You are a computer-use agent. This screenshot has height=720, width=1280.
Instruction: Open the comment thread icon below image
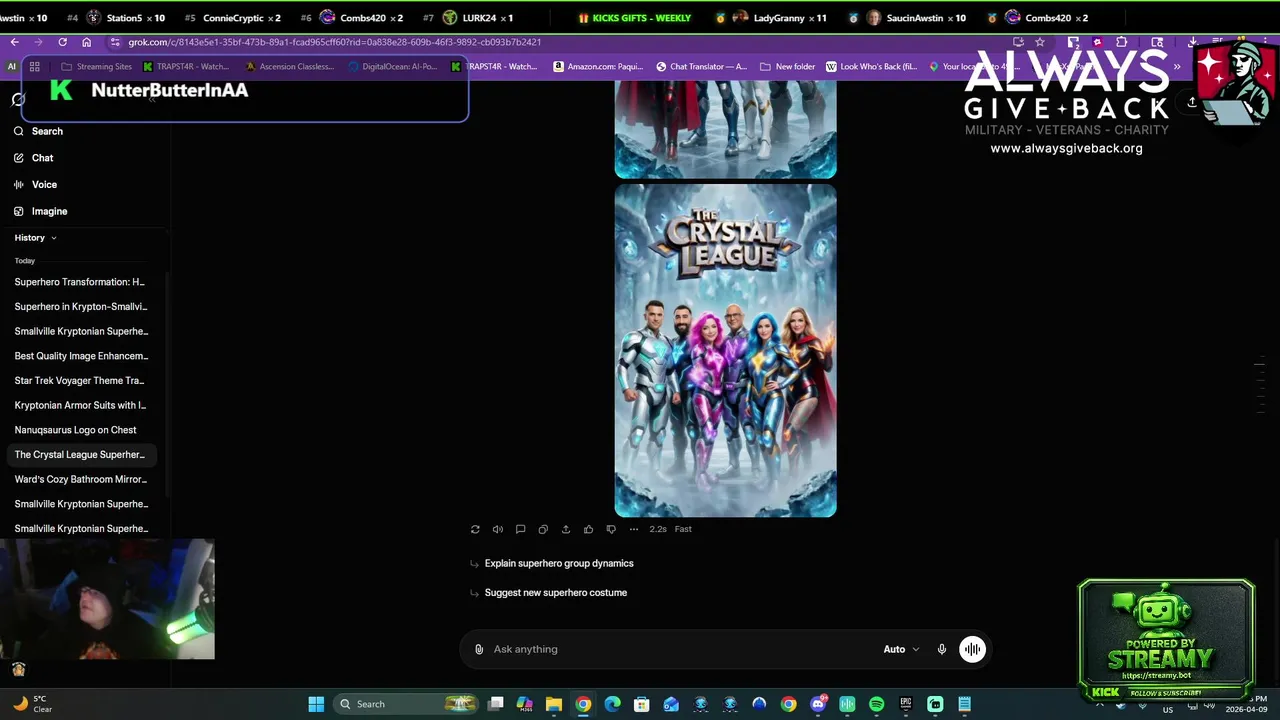[x=520, y=529]
